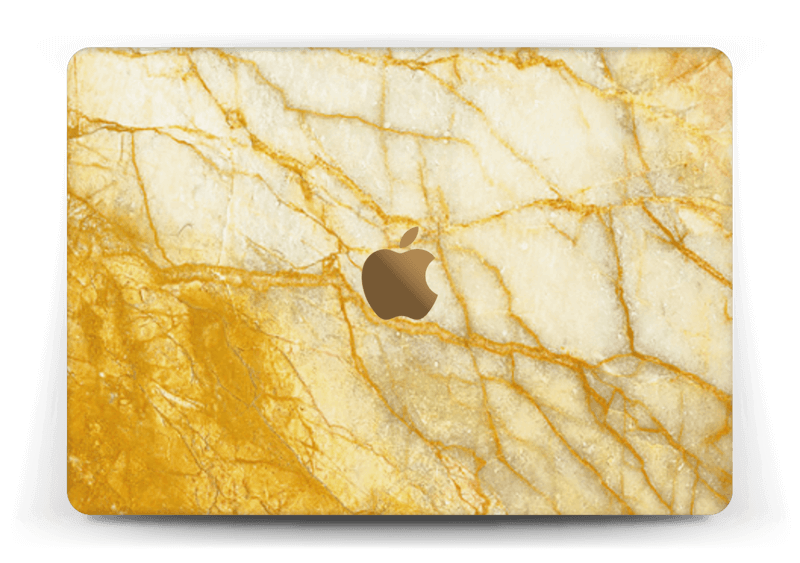This screenshot has width=800, height=563.
Task: Click the Apple logo on the laptop skin
Action: coord(399,275)
